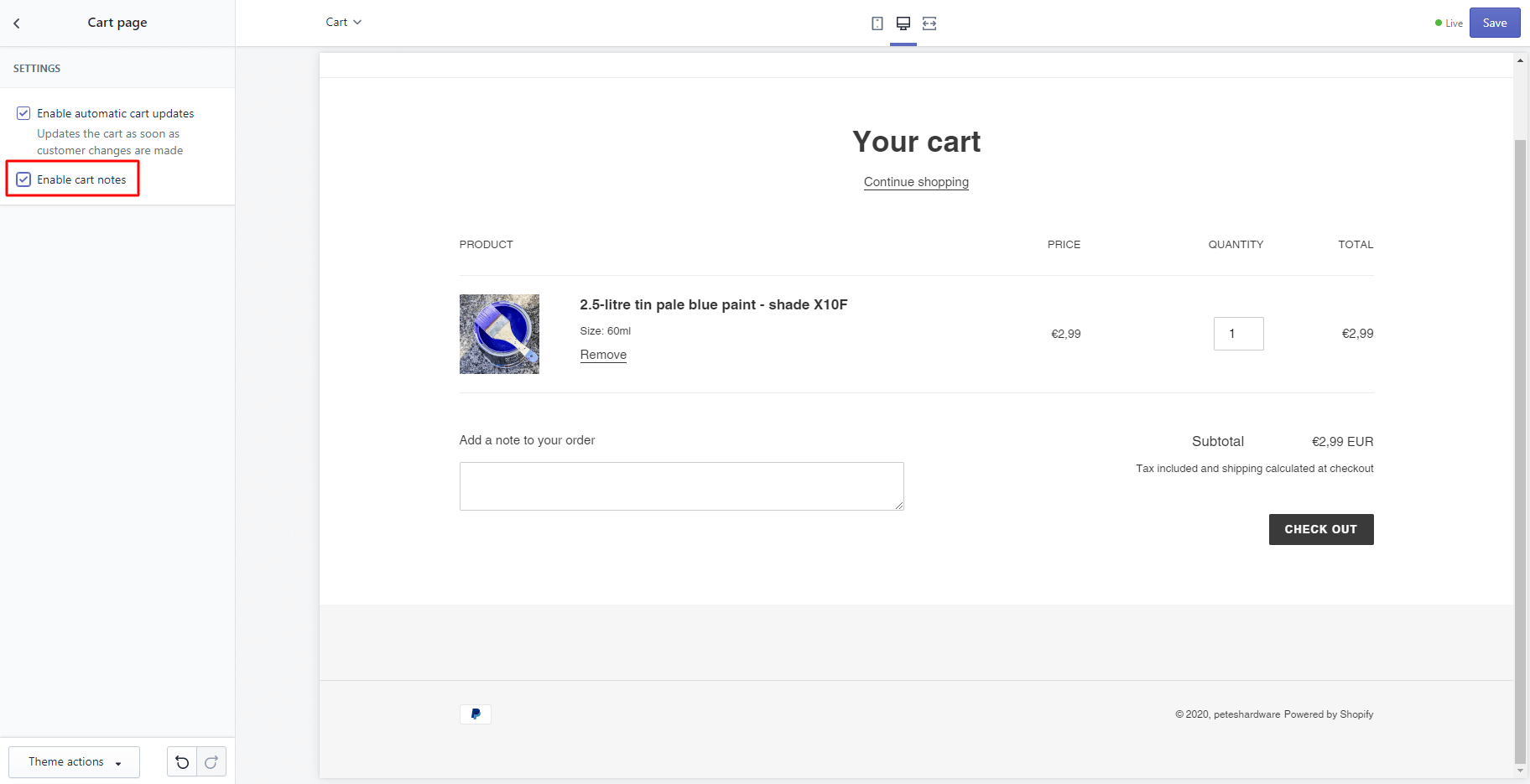This screenshot has height=784, width=1530.
Task: Redo the last theme change
Action: click(x=211, y=761)
